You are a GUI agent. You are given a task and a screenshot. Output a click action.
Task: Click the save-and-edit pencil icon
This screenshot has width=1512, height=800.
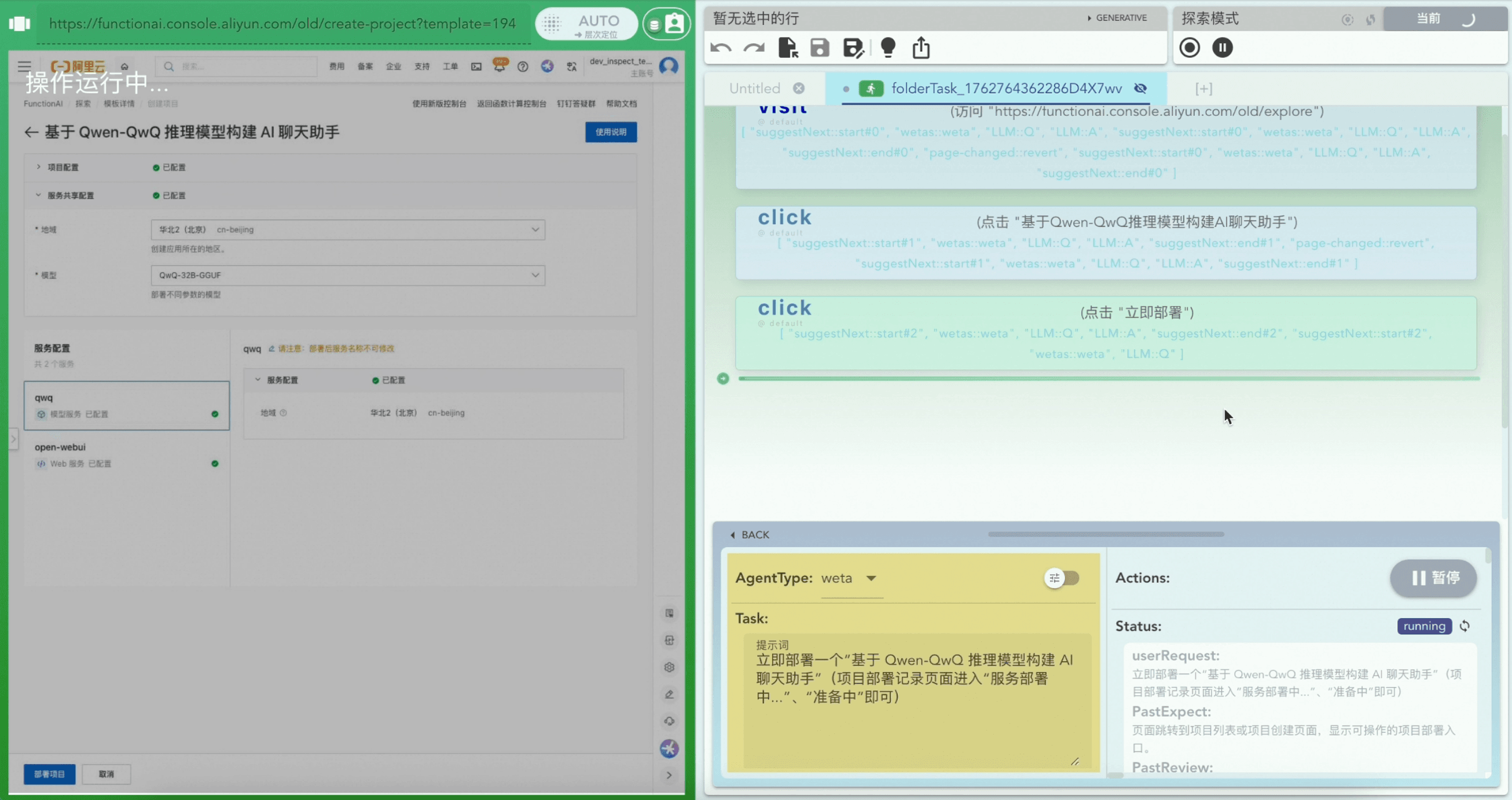coord(853,47)
